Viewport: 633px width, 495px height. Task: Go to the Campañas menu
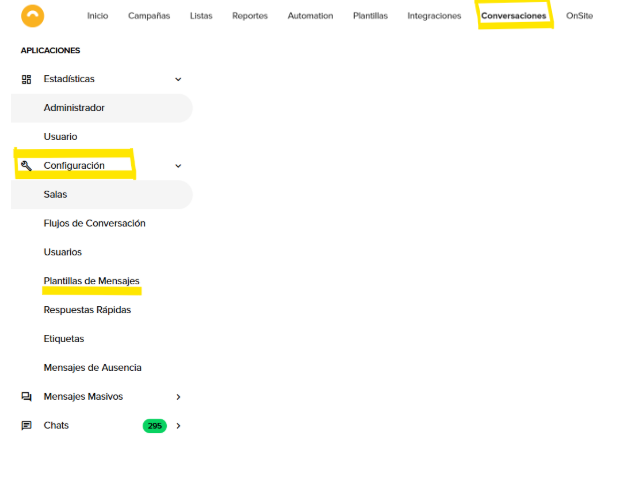(148, 16)
